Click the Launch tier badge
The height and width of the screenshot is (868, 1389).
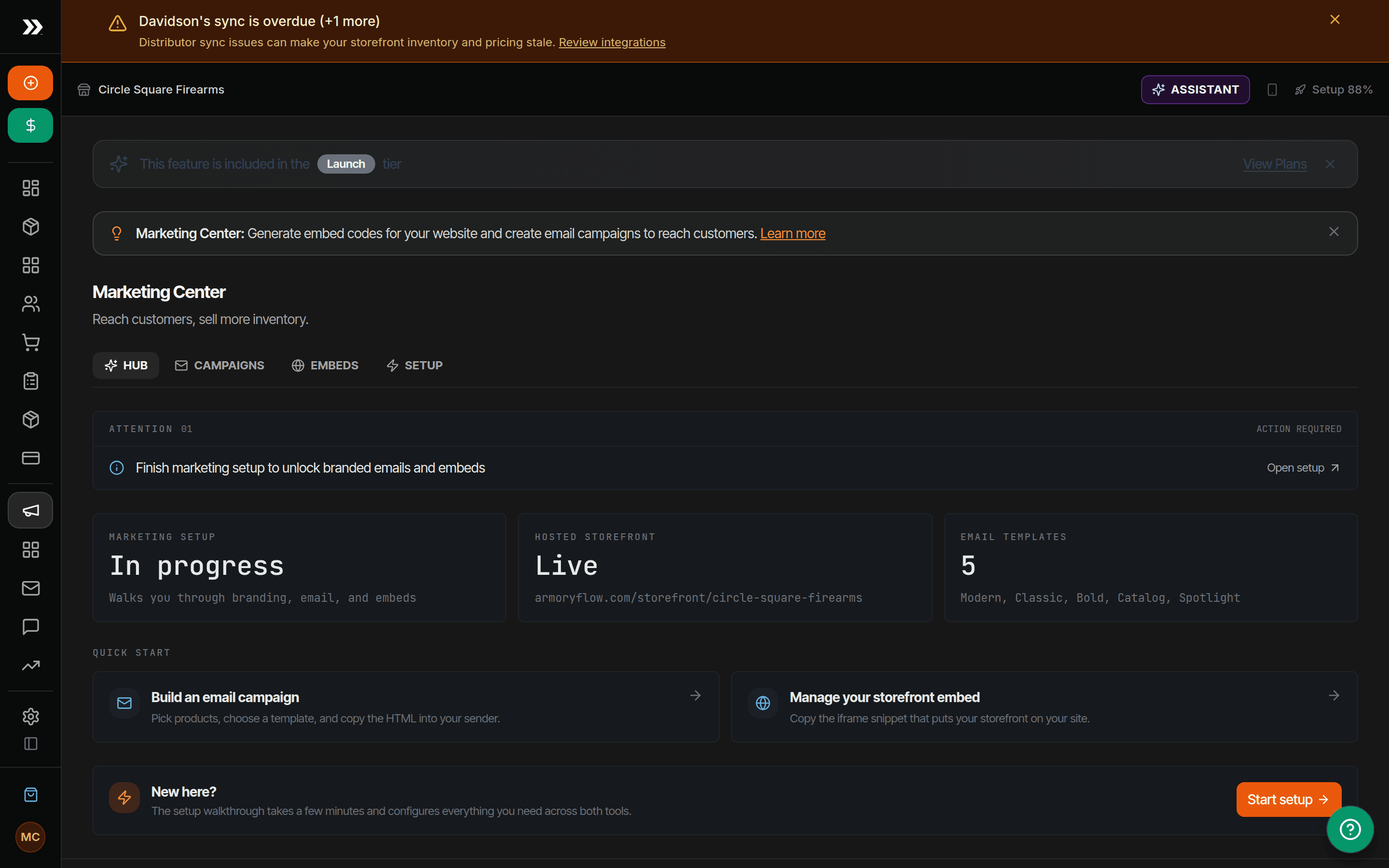345,164
